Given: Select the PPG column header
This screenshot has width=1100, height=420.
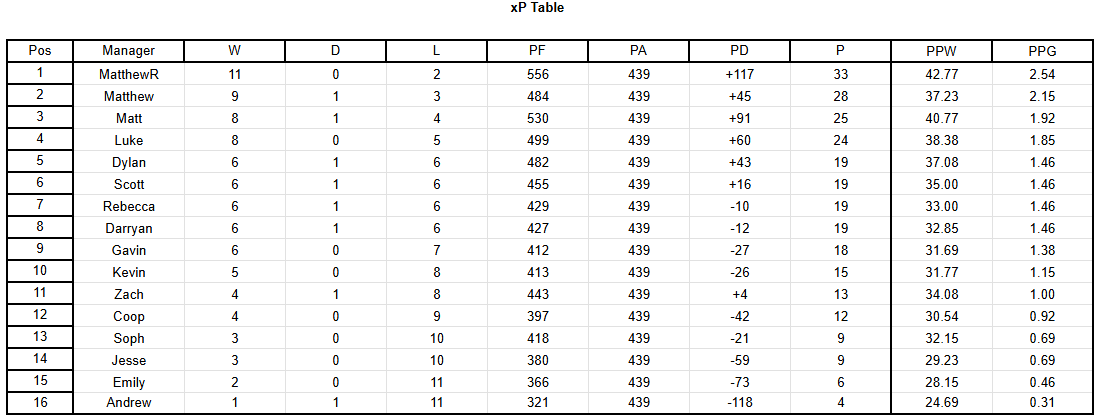Looking at the screenshot, I should (x=1042, y=51).
